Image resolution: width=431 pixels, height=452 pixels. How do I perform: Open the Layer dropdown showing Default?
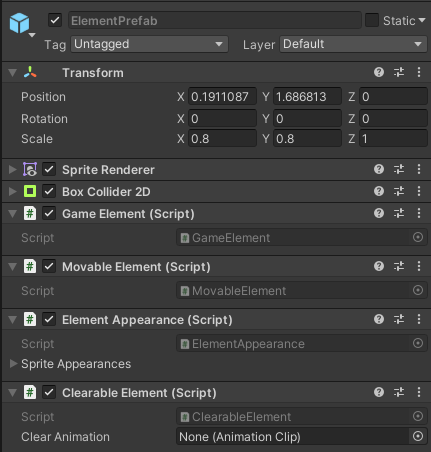pyautogui.click(x=353, y=44)
